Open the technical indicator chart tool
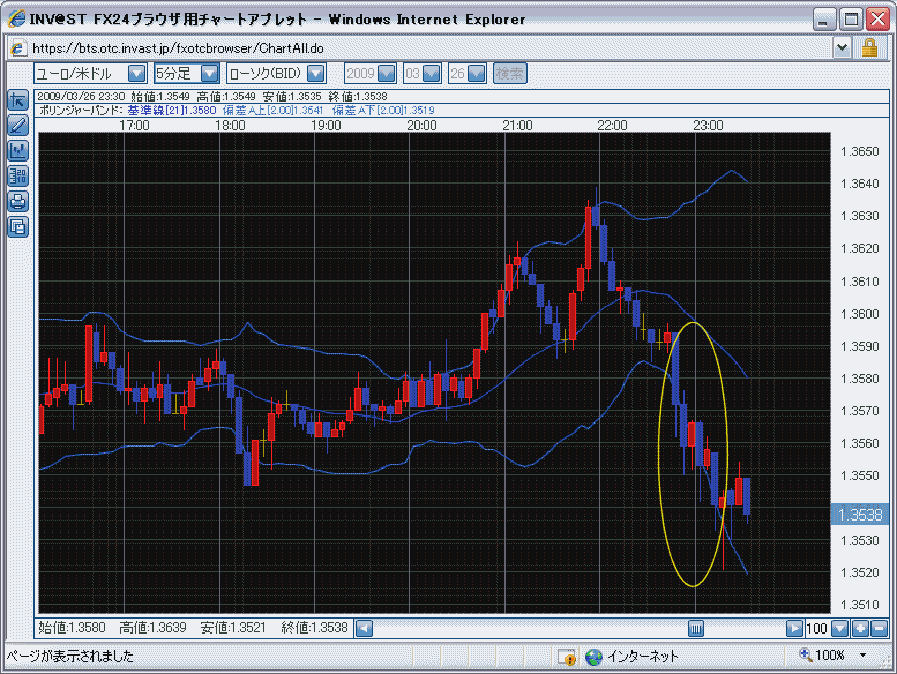Screen dimensions: 897x674 pos(17,151)
